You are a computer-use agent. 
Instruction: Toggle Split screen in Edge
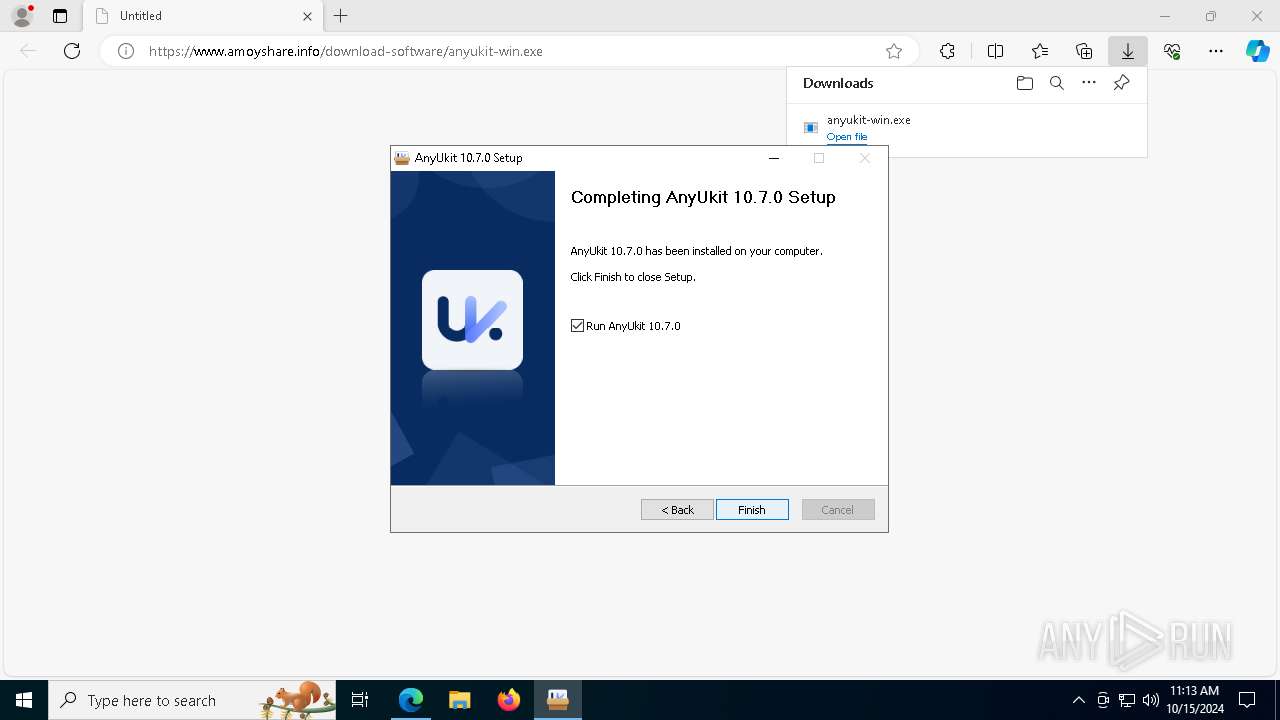click(x=995, y=51)
